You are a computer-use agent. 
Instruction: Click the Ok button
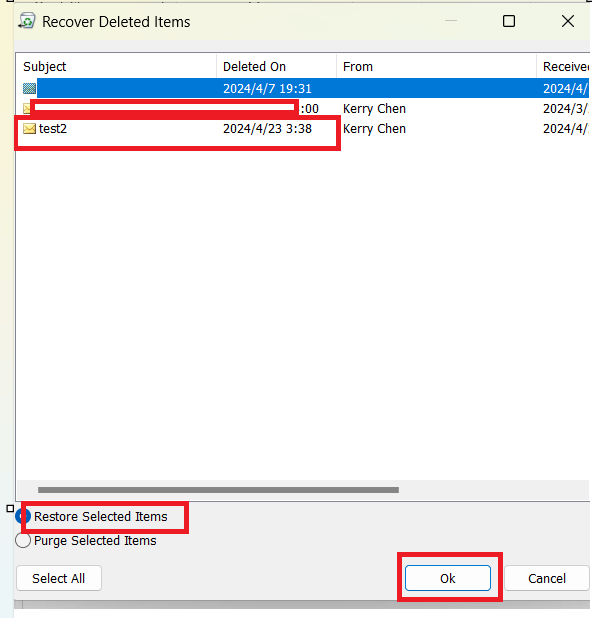tap(448, 578)
